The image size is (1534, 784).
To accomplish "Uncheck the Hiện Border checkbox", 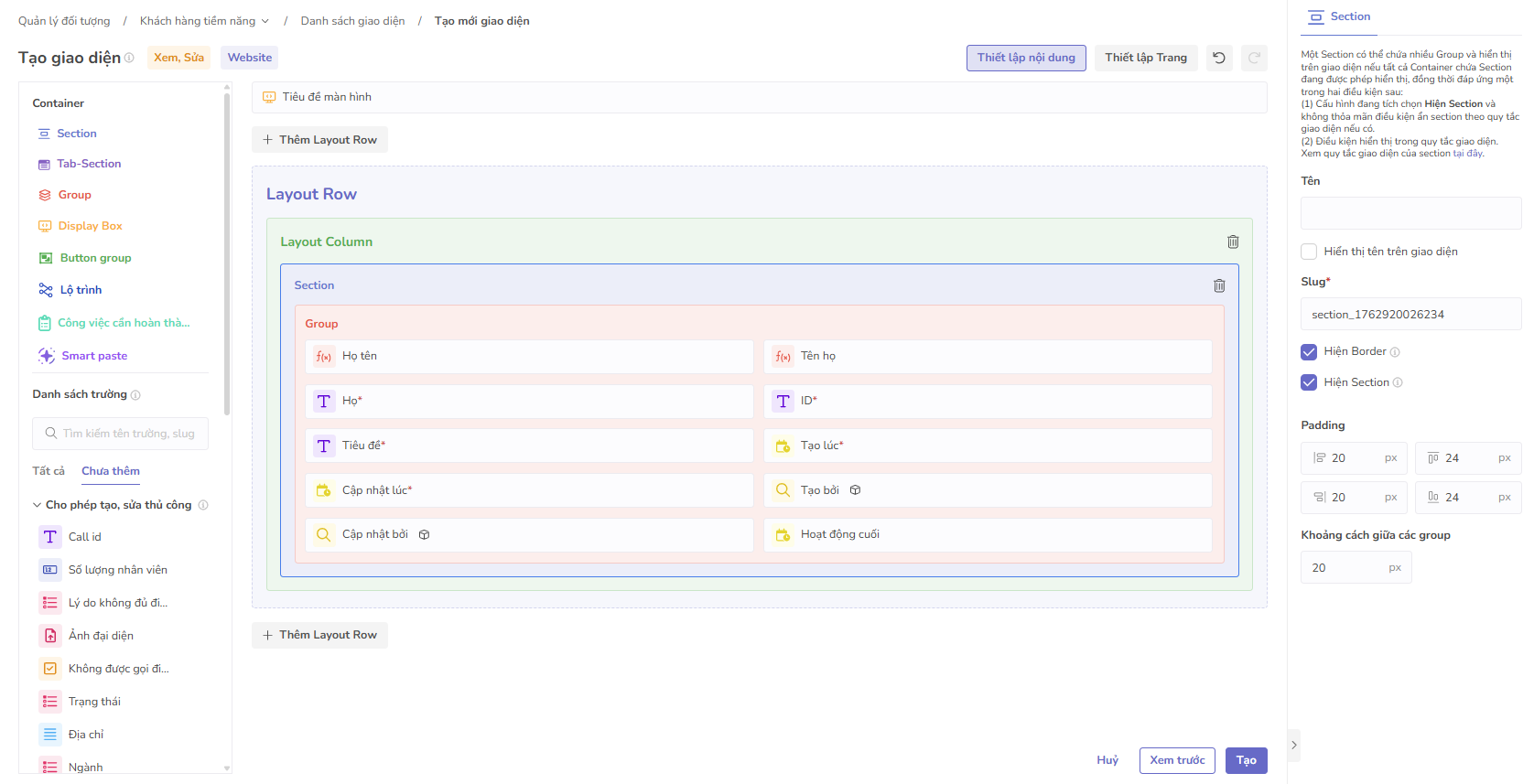I will 1309,351.
